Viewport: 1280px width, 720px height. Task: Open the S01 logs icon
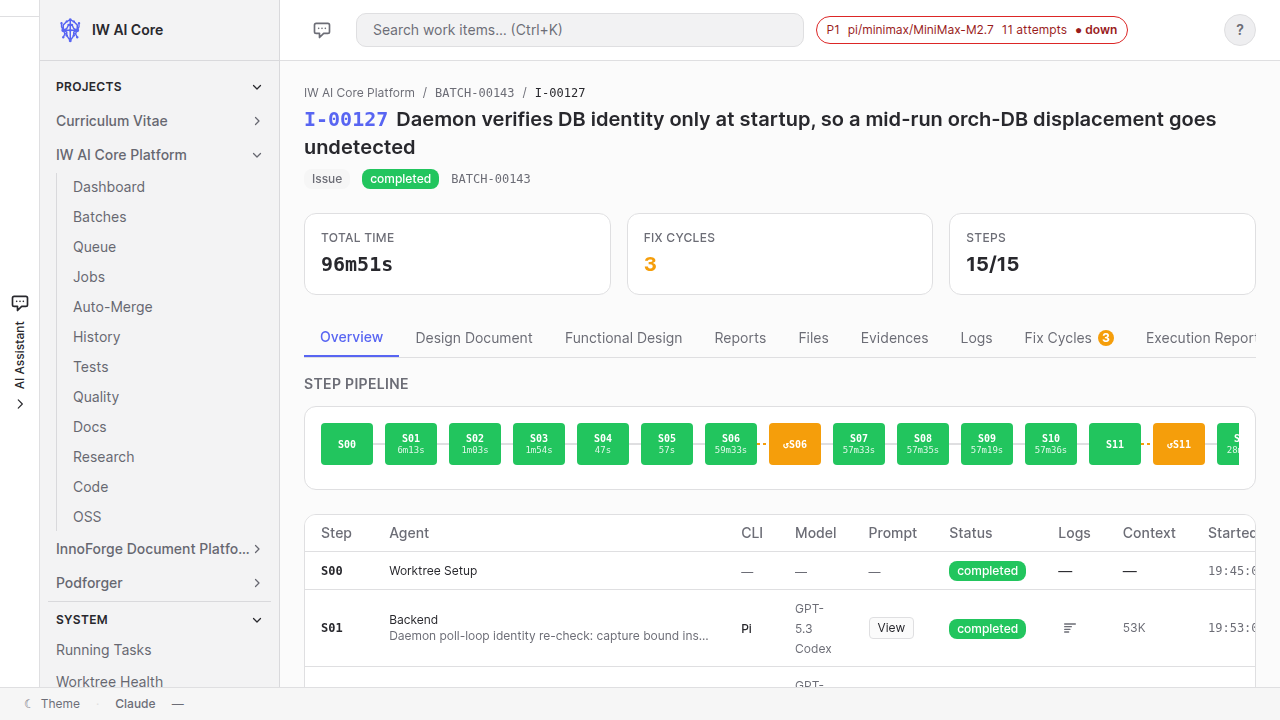[x=1070, y=628]
